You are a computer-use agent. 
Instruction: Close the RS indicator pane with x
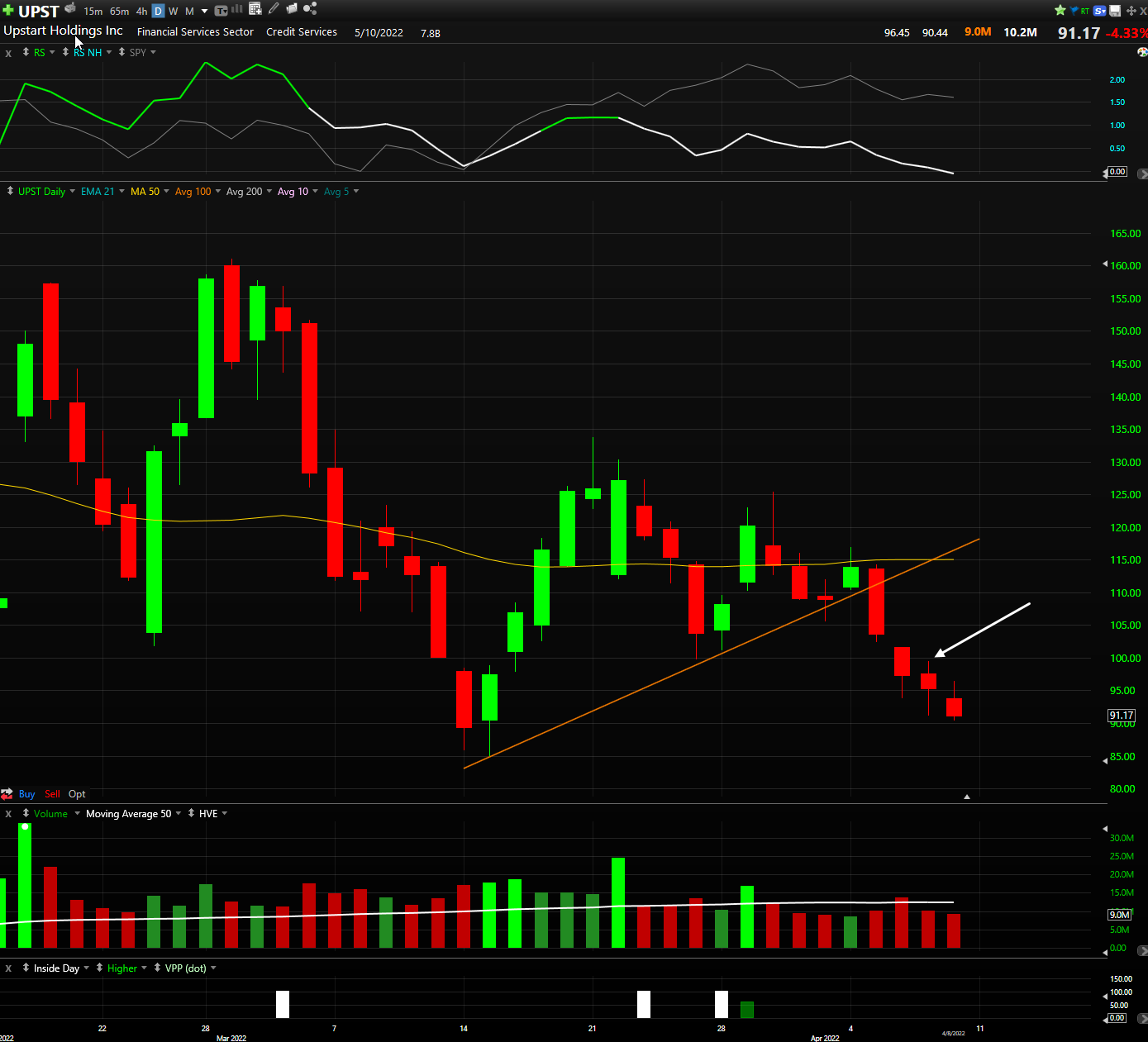tap(8, 53)
